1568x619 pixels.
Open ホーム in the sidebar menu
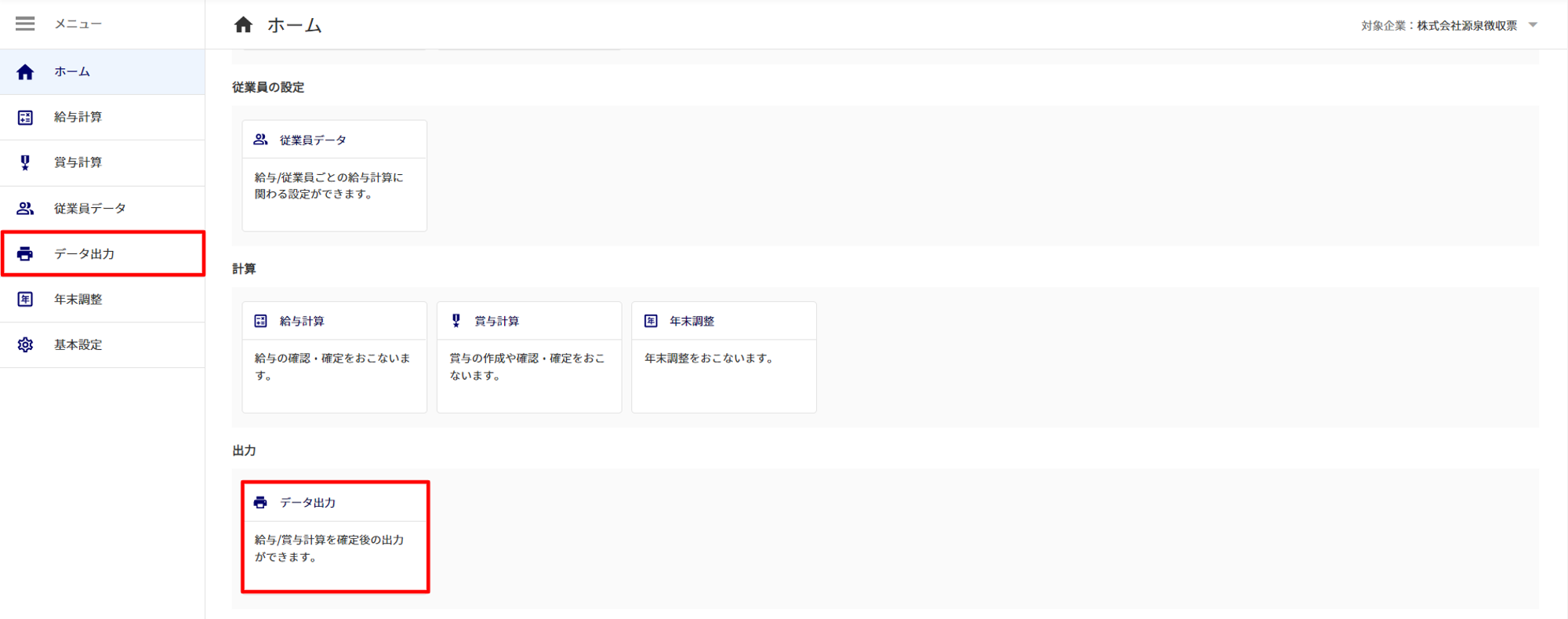click(103, 72)
